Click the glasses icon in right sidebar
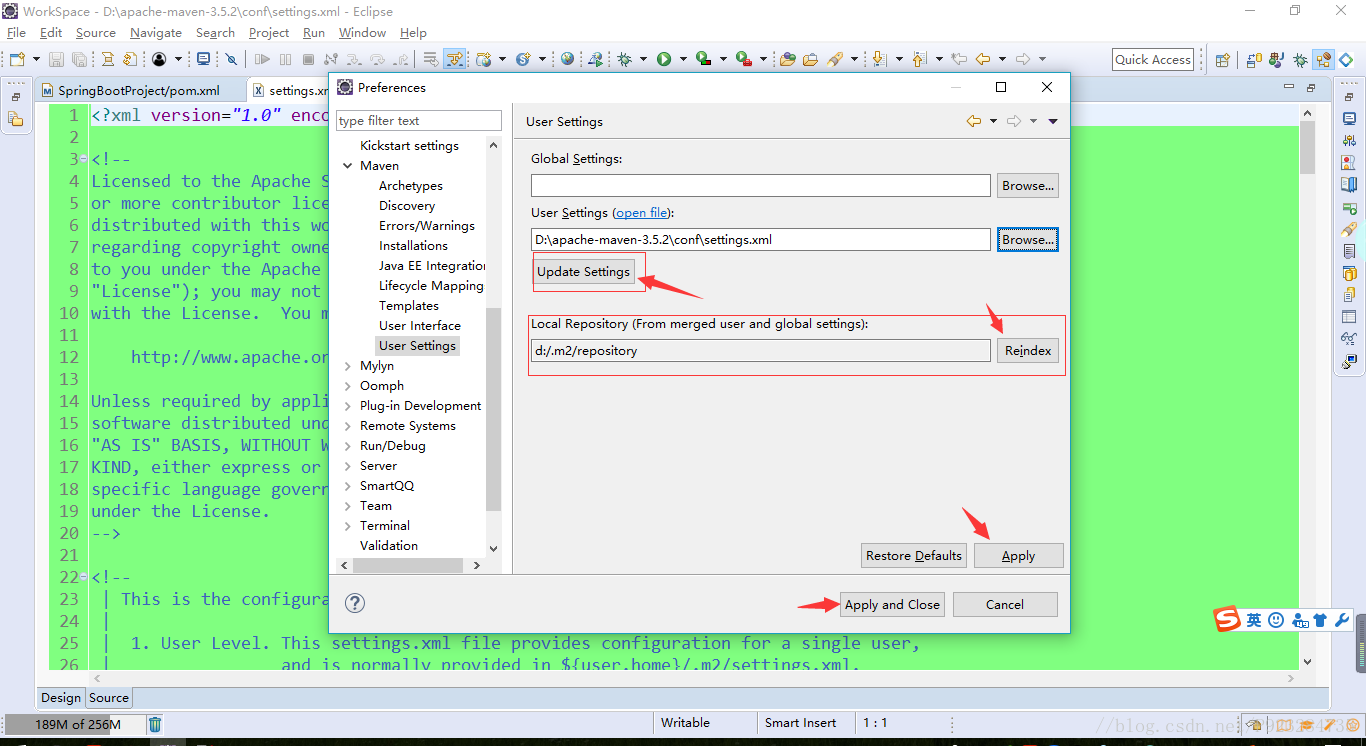The width and height of the screenshot is (1366, 746). 1349,338
